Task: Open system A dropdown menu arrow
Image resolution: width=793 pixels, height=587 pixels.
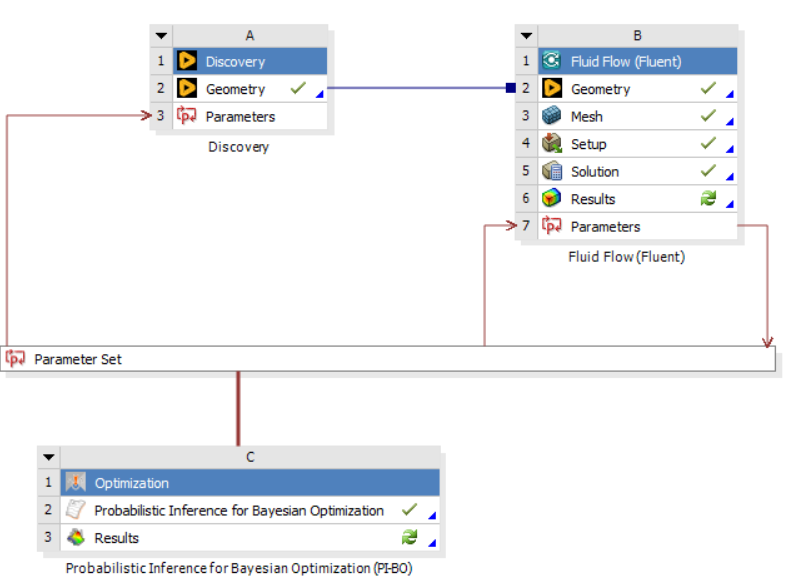Action: click(x=161, y=36)
